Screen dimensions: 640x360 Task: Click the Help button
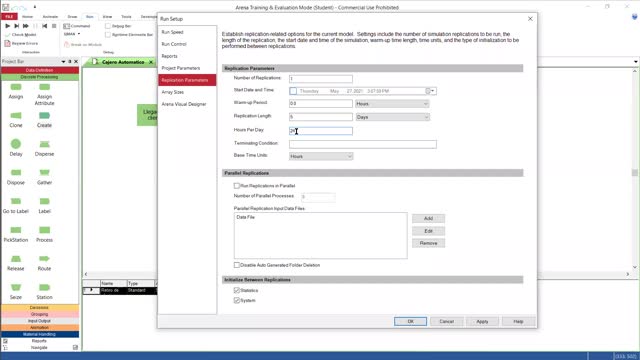click(518, 322)
